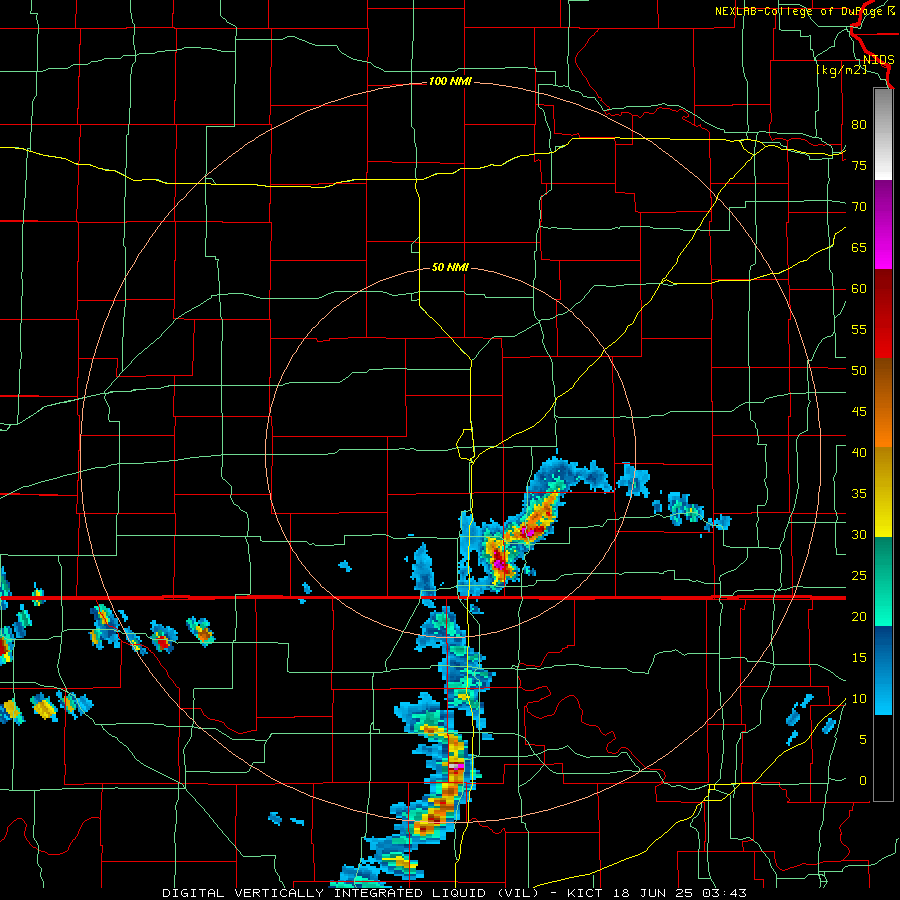Click the 40 value on the scale
This screenshot has height=900, width=900.
click(x=859, y=452)
